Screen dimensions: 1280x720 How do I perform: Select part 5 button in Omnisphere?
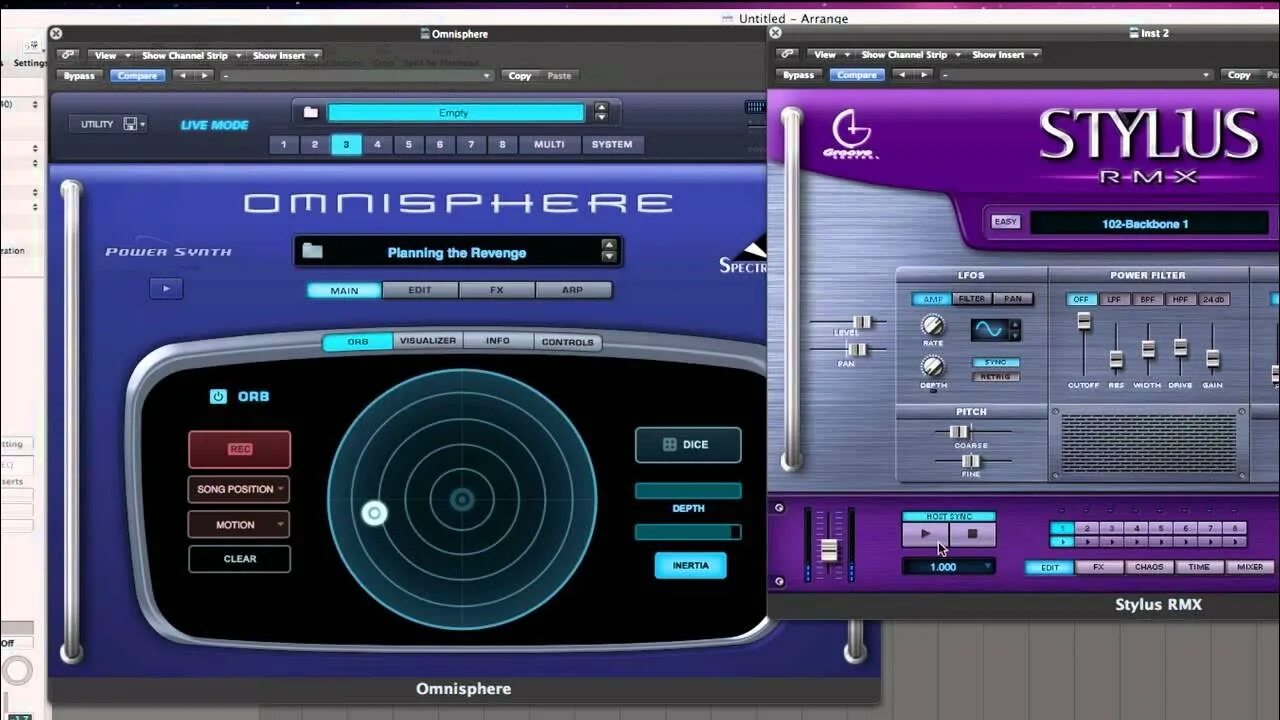coord(408,144)
